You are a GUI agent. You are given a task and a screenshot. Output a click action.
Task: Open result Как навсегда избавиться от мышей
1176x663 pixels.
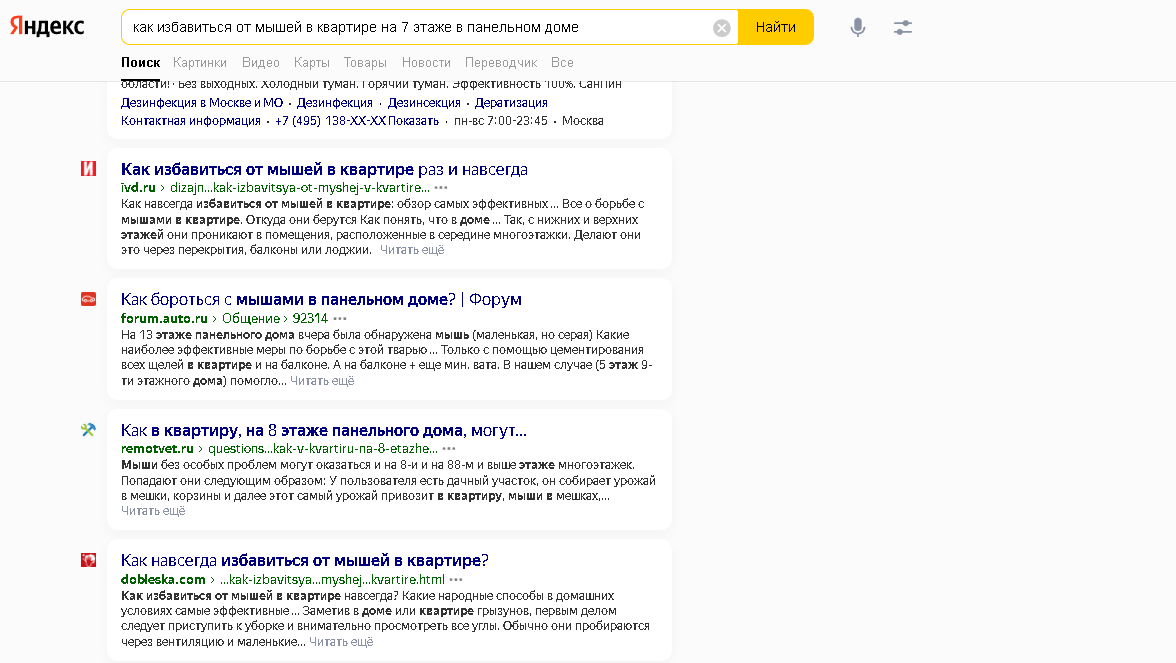pos(304,560)
